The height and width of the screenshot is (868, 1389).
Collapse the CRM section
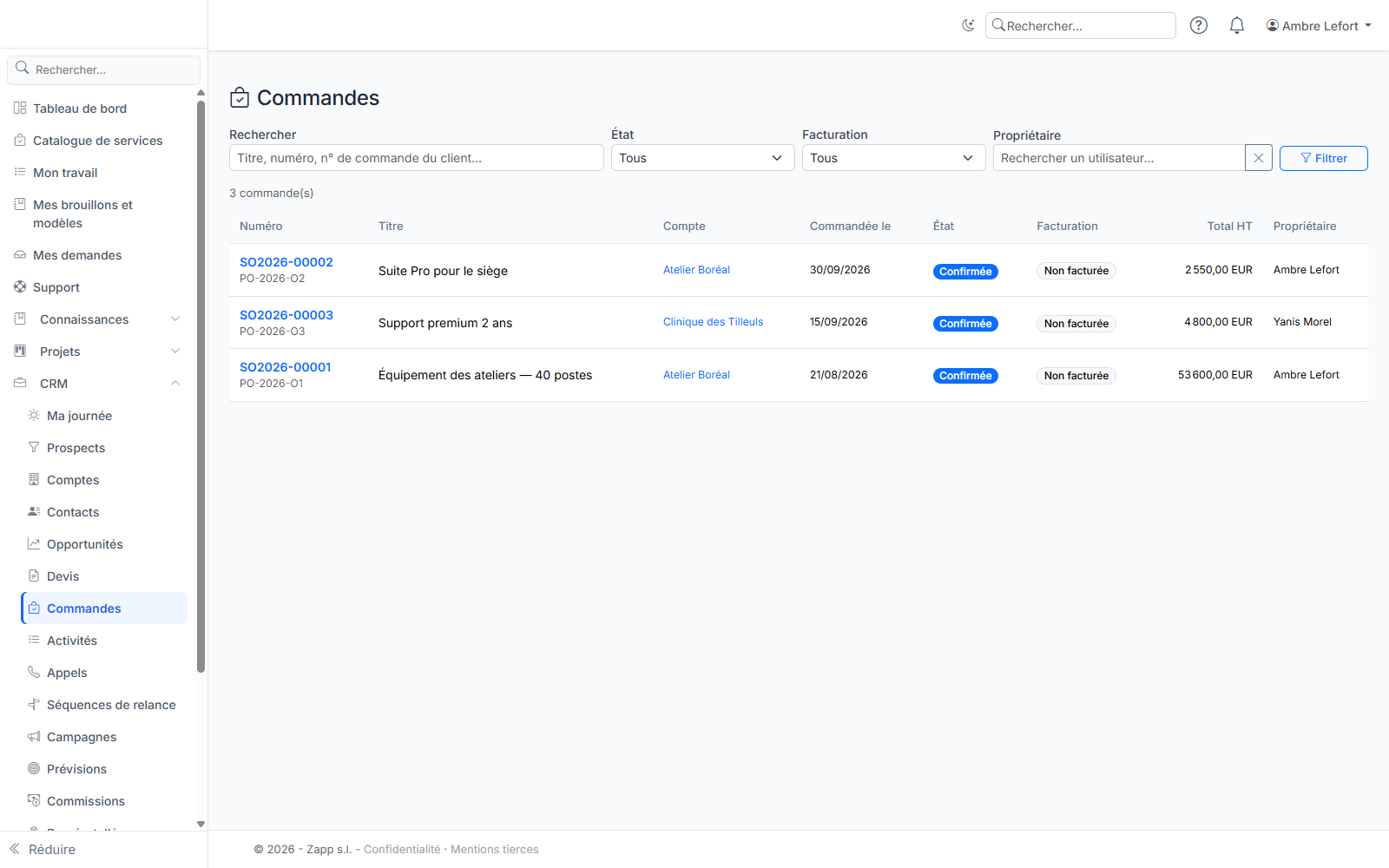(97, 384)
